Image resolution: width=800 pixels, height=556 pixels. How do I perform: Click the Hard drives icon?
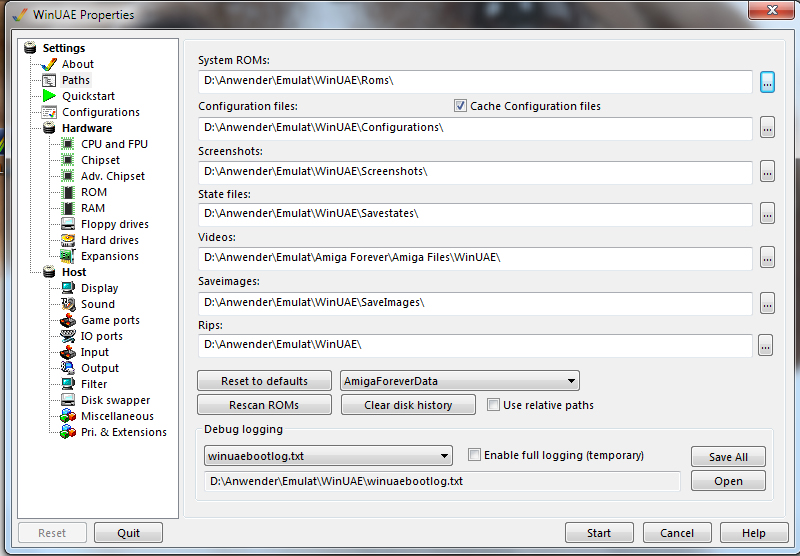[68, 240]
